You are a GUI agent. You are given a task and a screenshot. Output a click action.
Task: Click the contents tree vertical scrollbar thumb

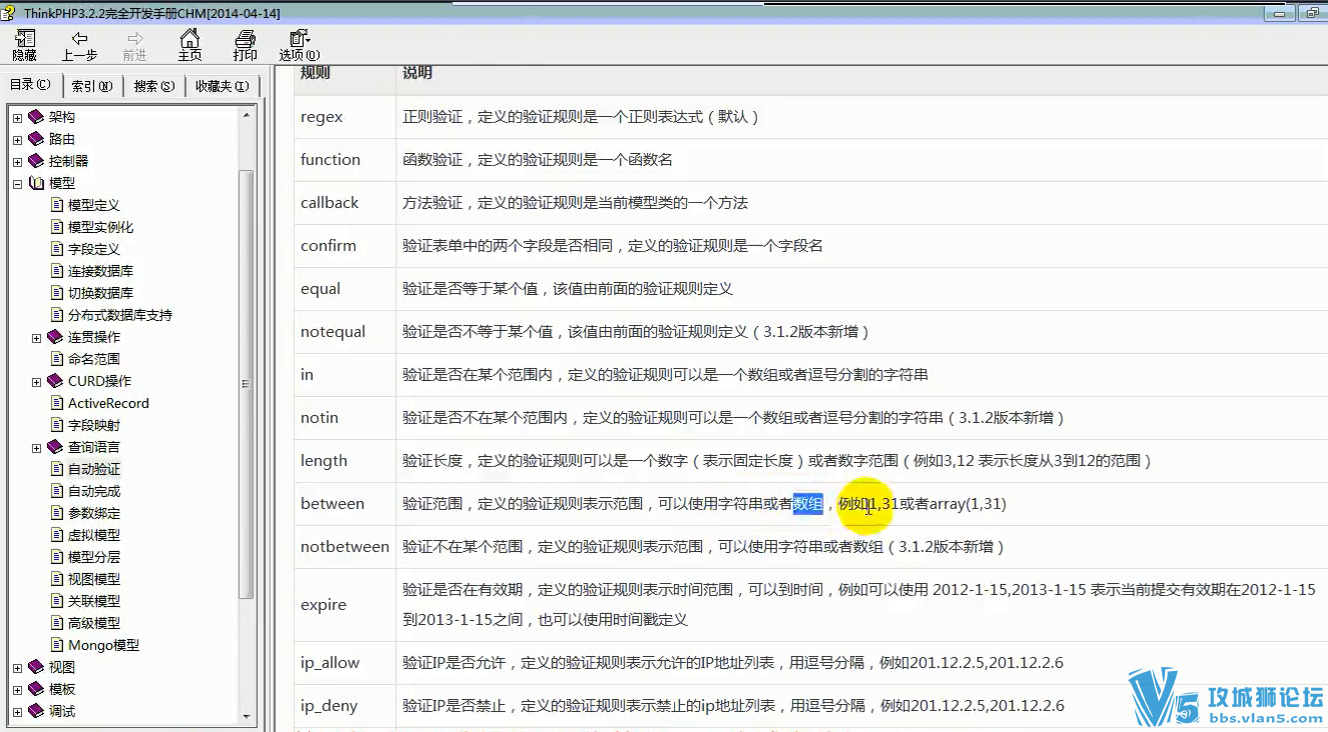click(x=247, y=384)
